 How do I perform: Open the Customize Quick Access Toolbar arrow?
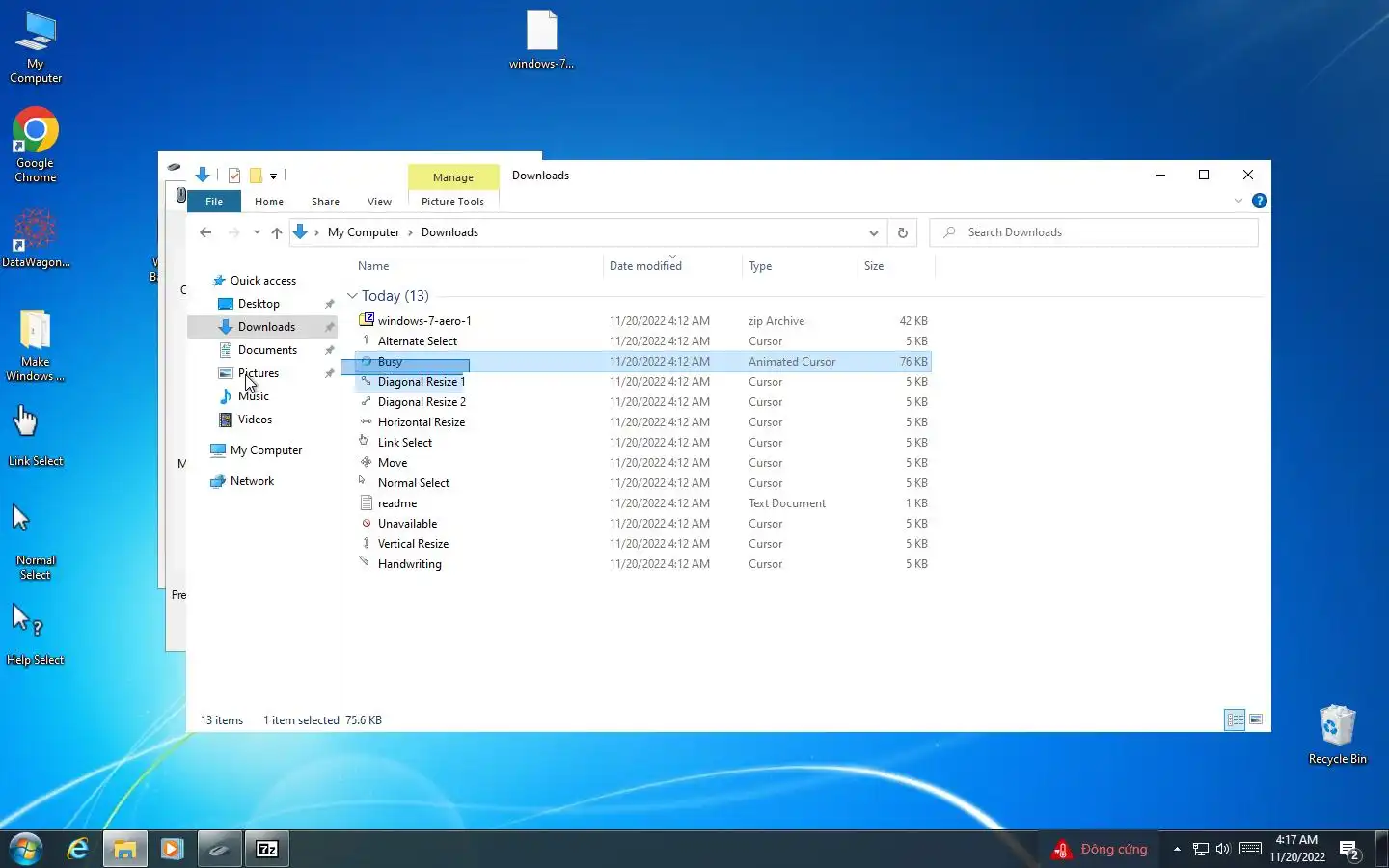coord(274,176)
